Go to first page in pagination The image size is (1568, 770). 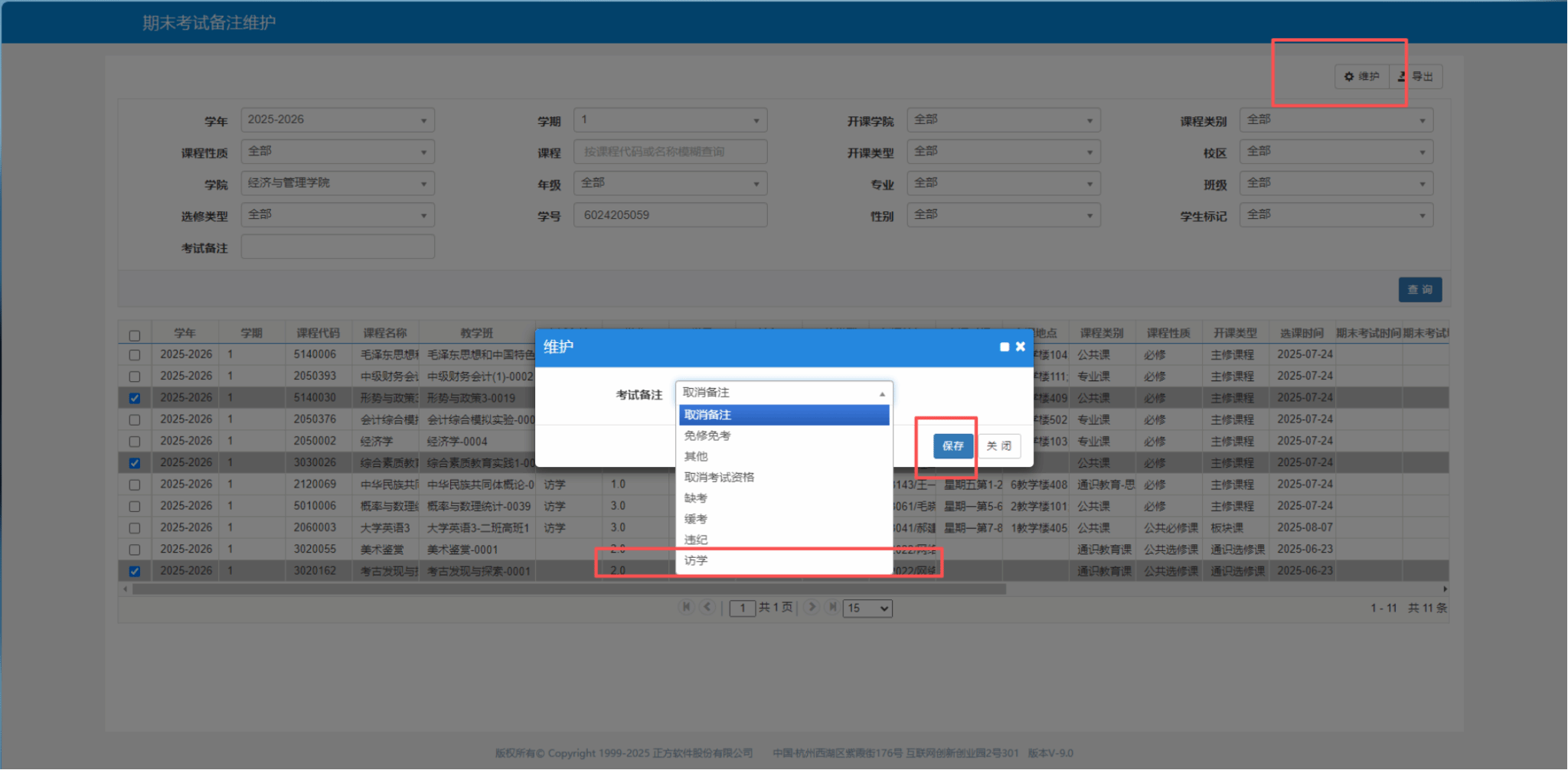coord(686,607)
